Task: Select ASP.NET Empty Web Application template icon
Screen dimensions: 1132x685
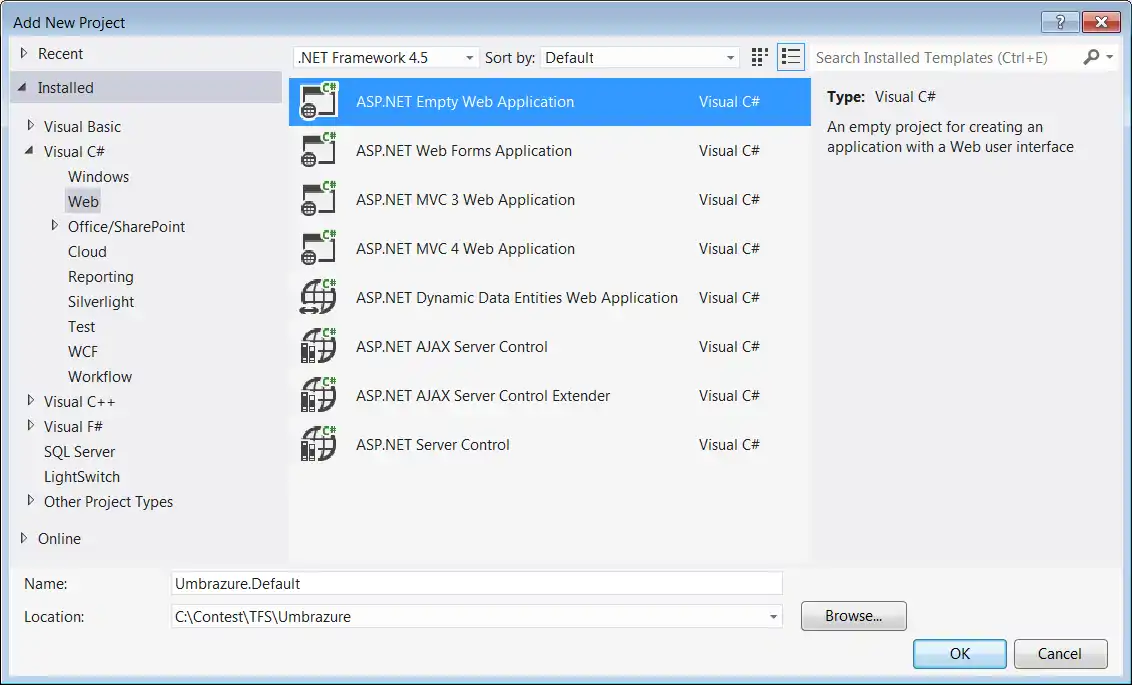Action: (318, 101)
